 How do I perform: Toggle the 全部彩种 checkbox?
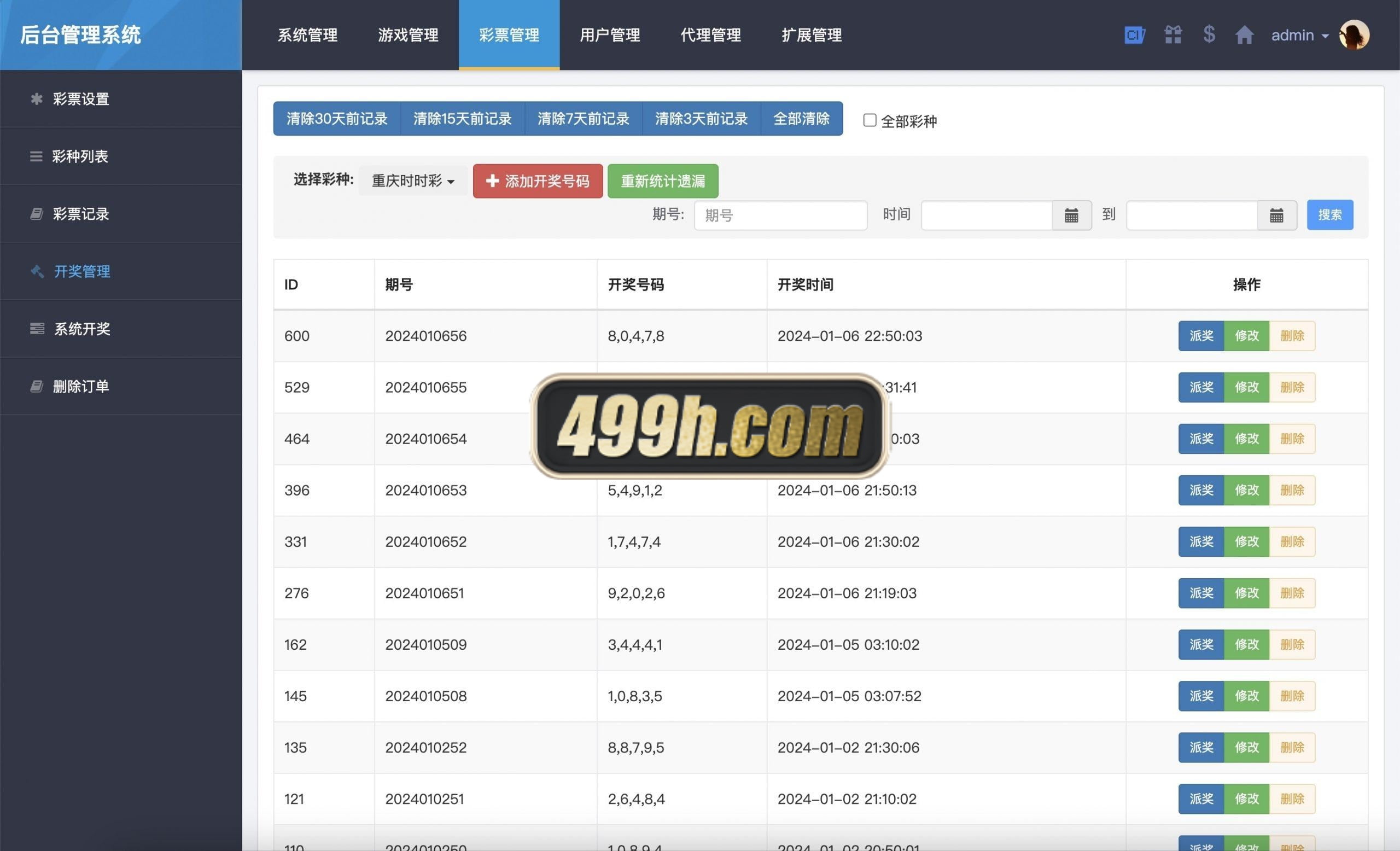870,120
